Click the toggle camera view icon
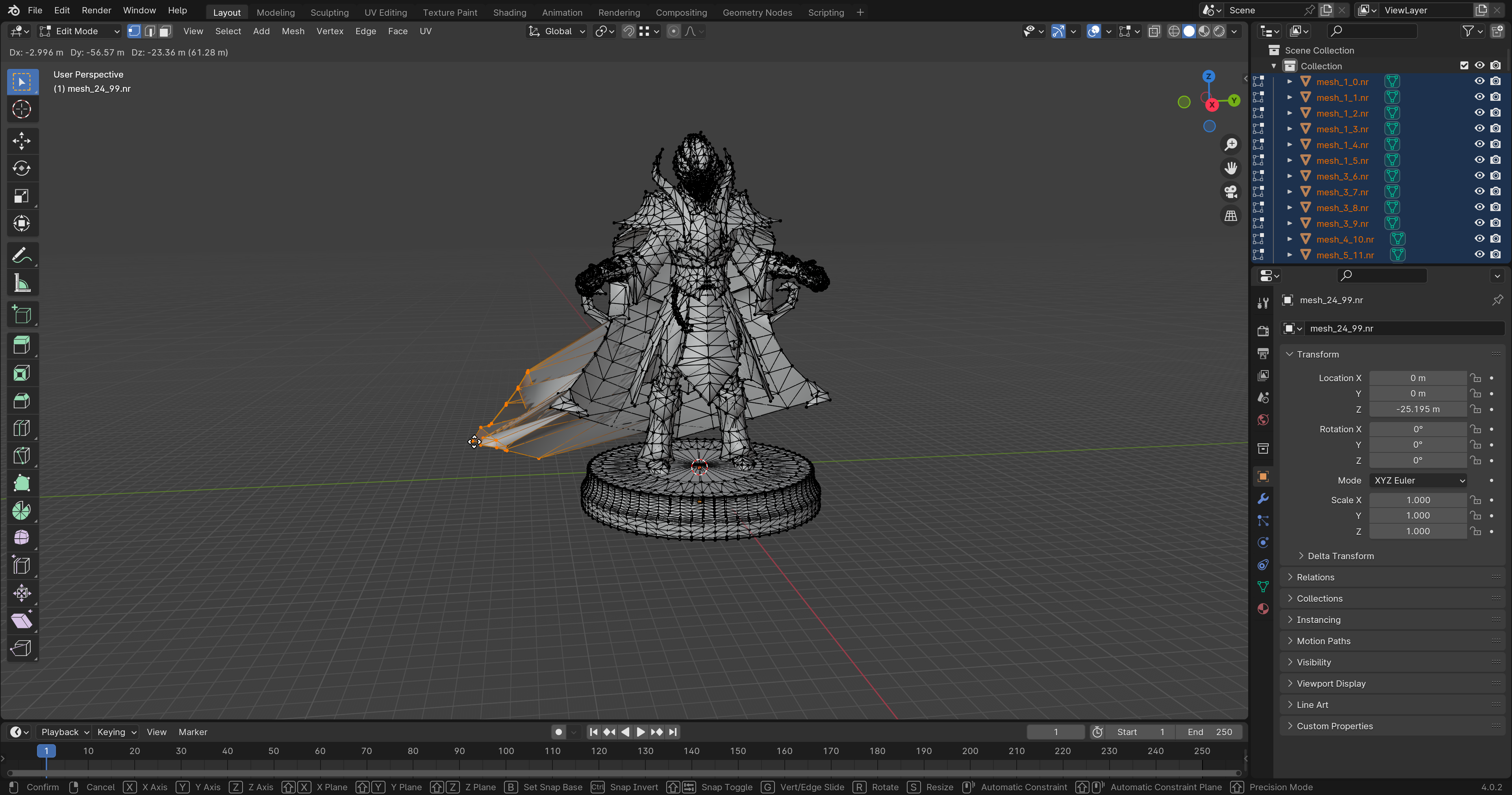Viewport: 1512px width, 795px height. 1231,192
